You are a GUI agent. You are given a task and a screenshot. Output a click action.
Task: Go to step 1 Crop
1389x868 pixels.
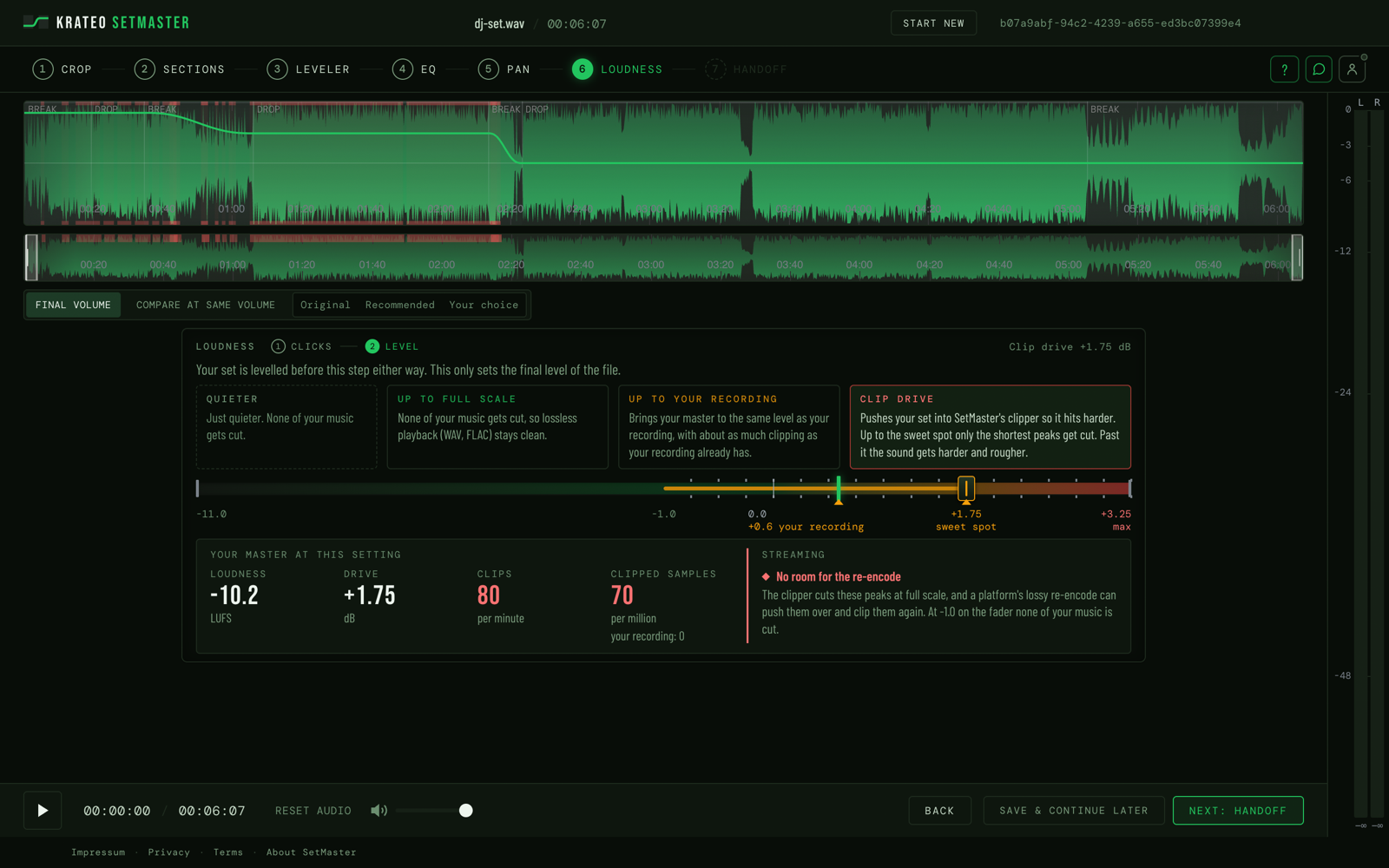pyautogui.click(x=62, y=69)
